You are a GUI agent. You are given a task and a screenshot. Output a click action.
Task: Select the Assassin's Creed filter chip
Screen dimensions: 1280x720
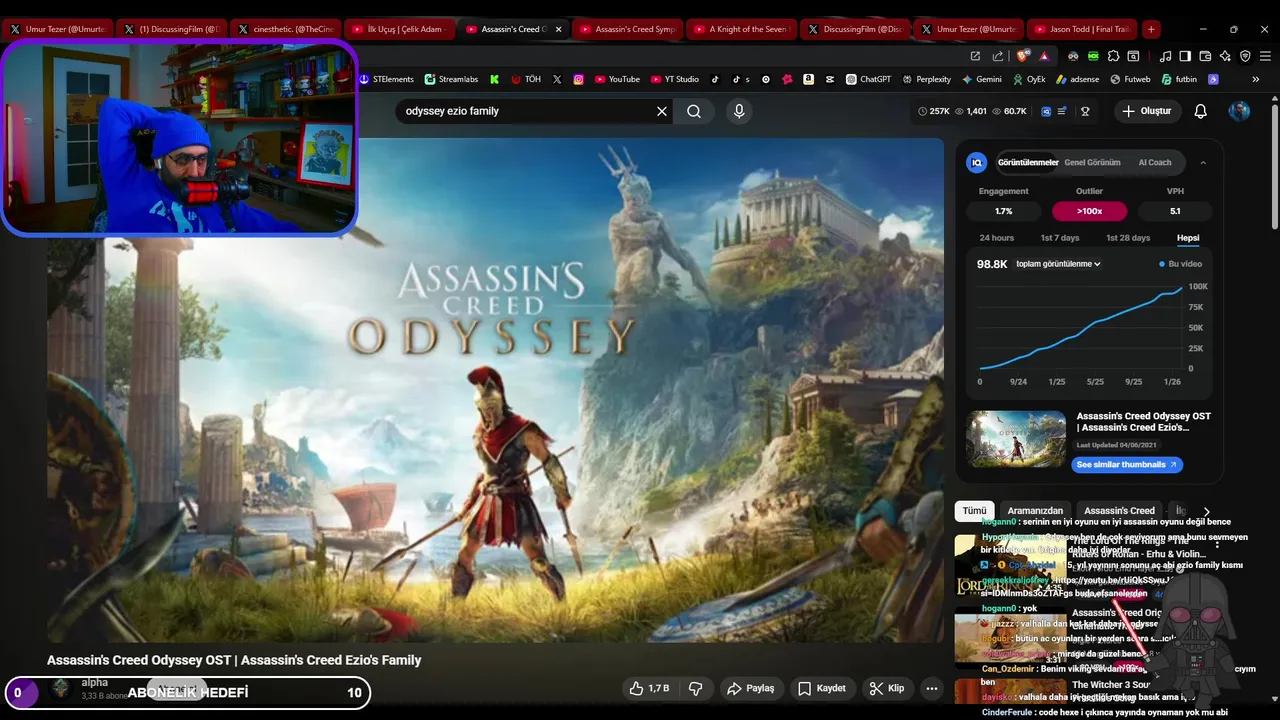[1119, 511]
